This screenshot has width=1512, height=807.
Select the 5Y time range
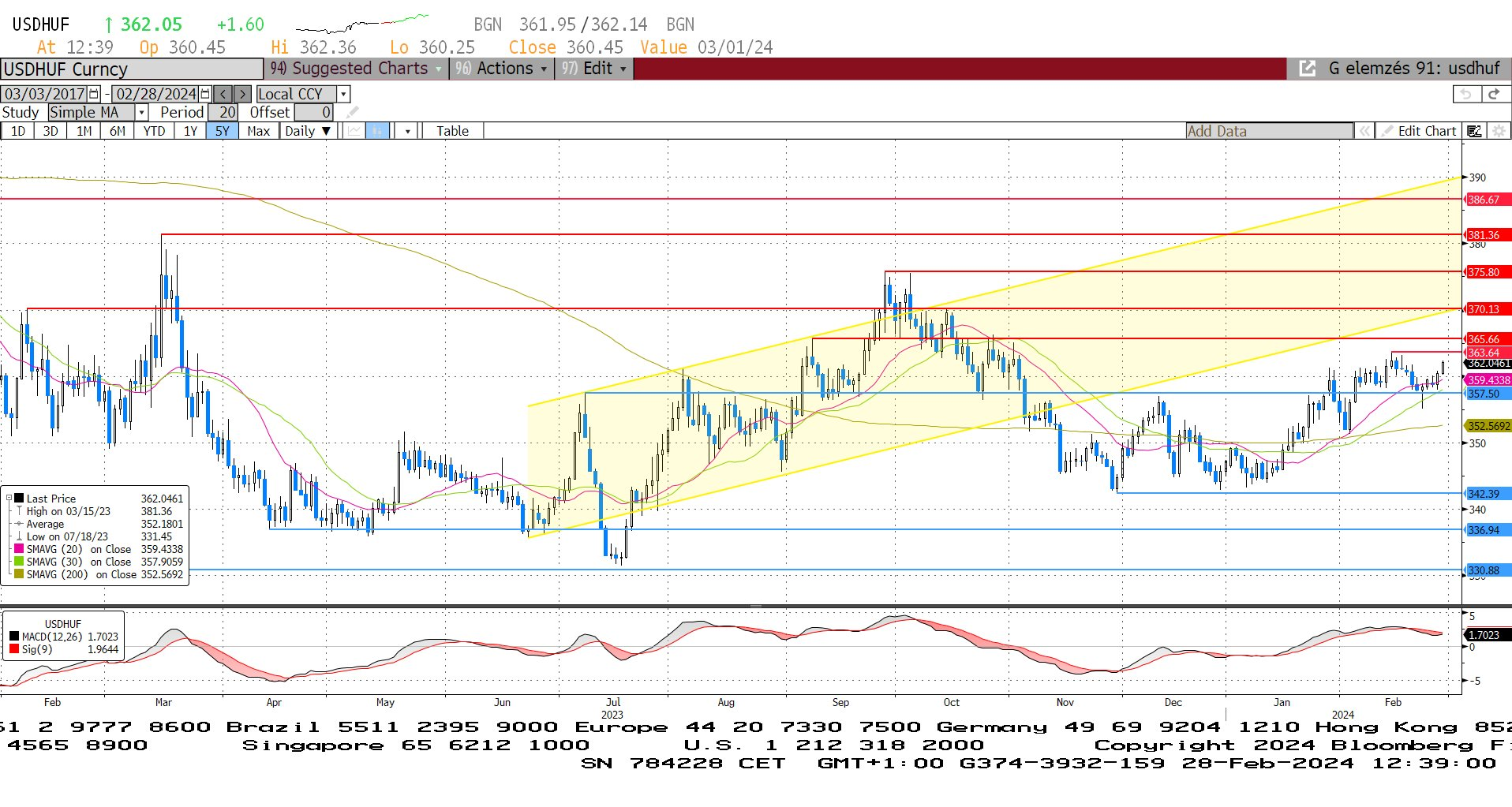[x=223, y=131]
